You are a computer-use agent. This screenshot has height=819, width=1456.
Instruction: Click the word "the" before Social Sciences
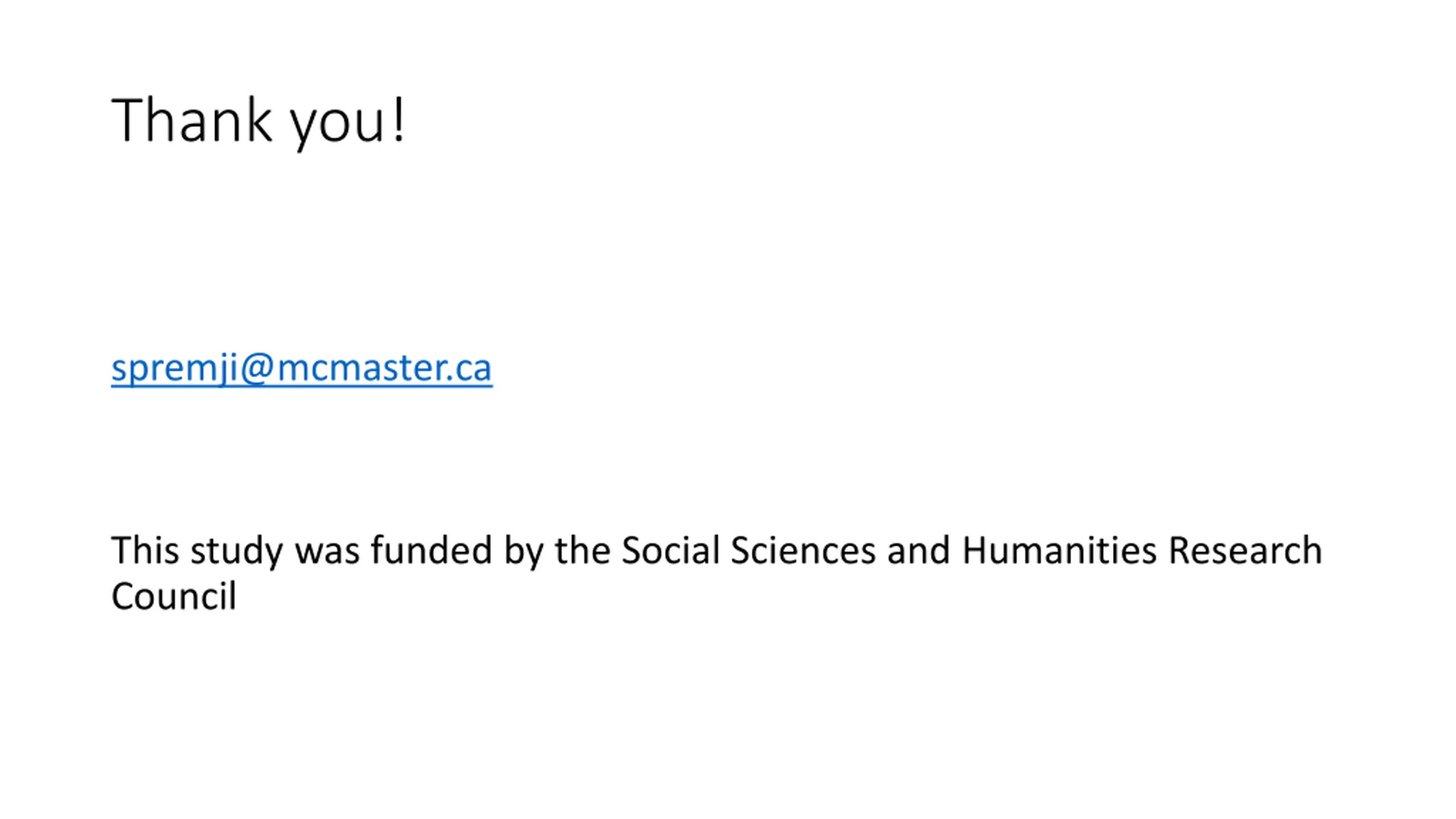click(x=582, y=551)
